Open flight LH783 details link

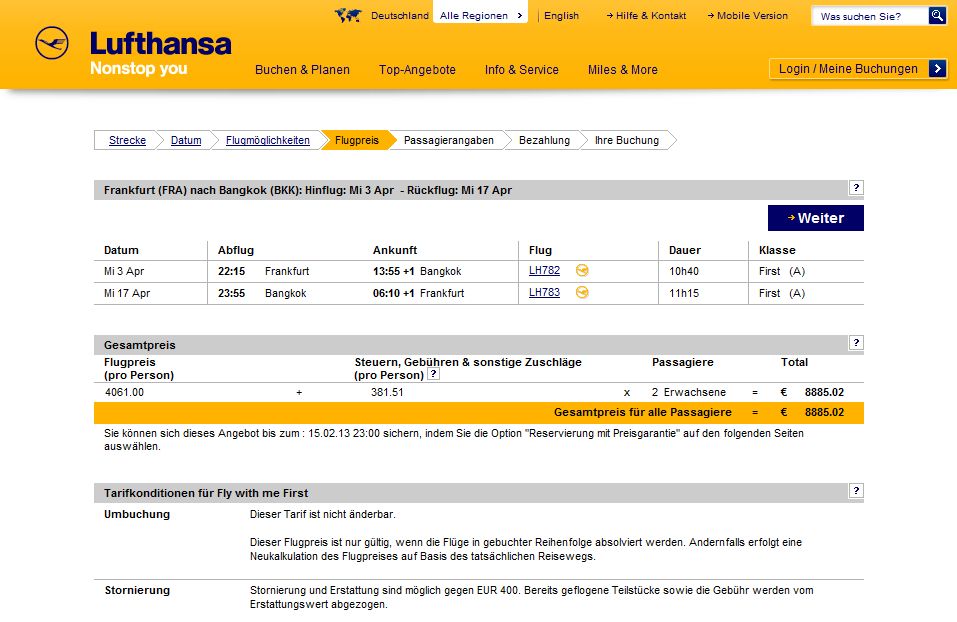click(544, 292)
